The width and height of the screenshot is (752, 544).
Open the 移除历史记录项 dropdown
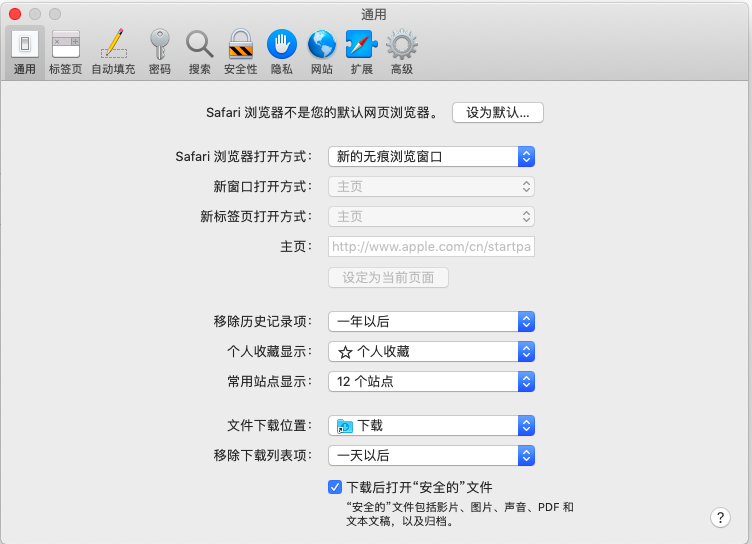432,321
